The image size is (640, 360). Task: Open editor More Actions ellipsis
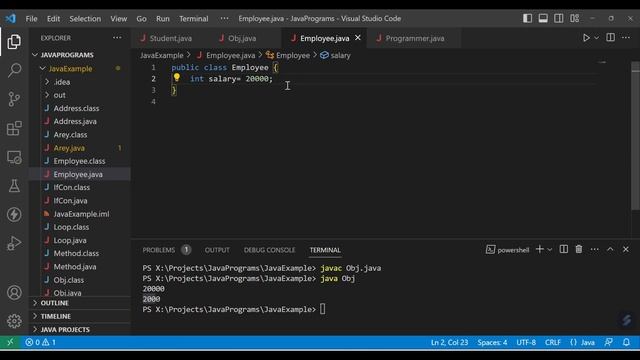pos(626,38)
